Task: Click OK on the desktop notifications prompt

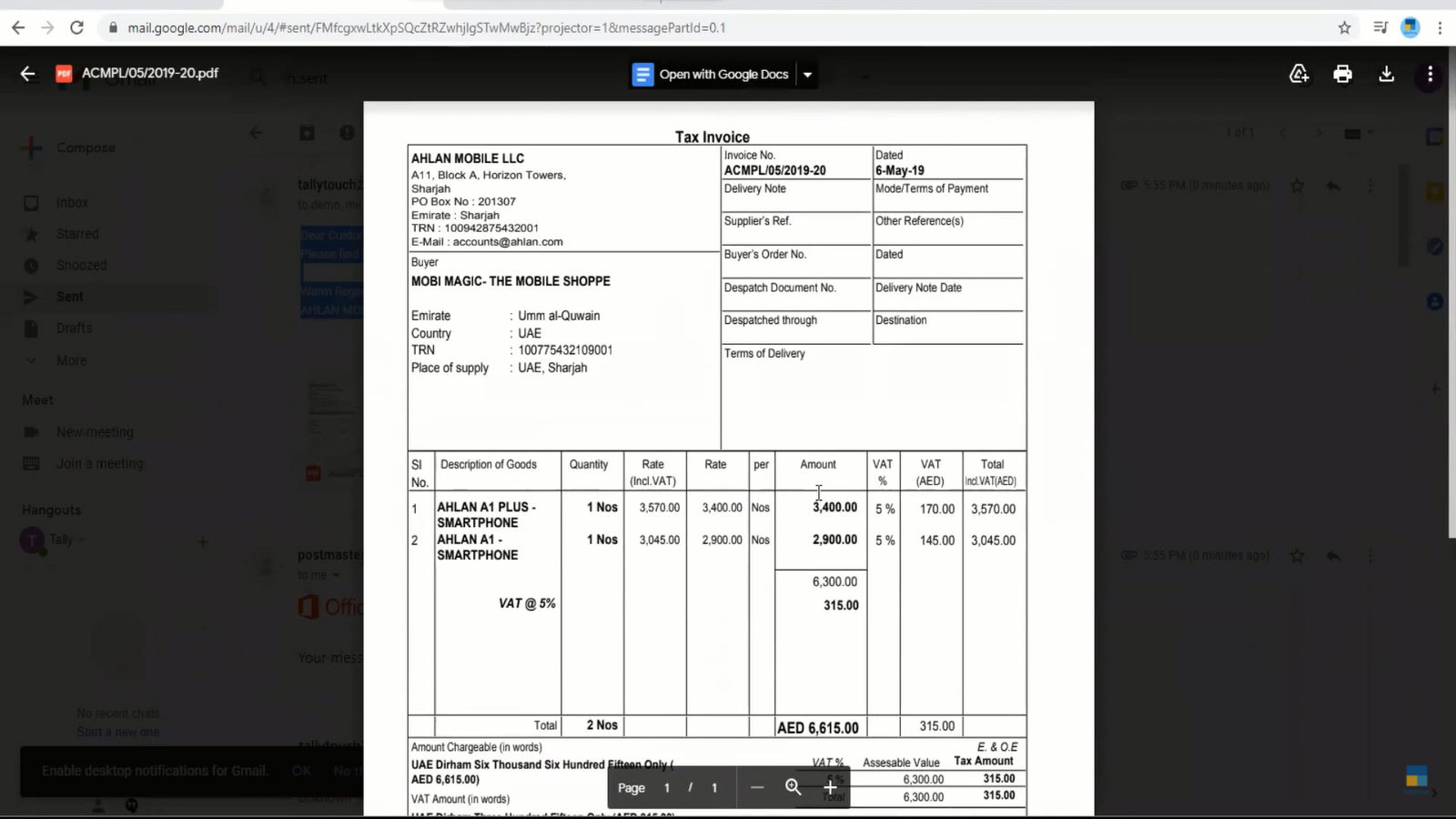Action: [300, 770]
